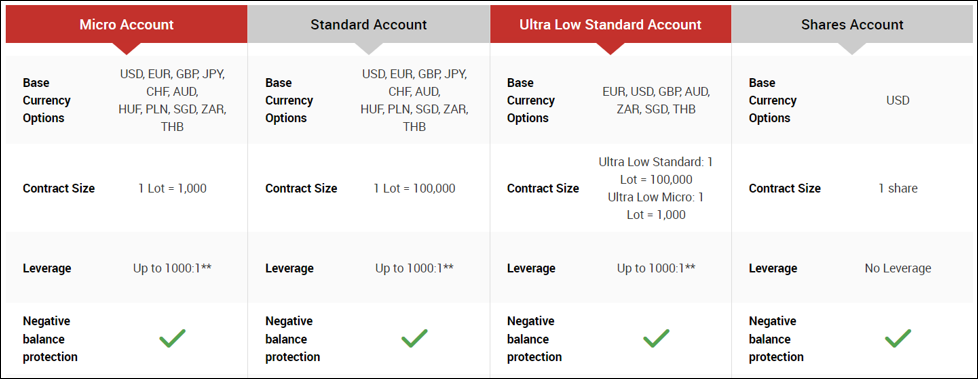Click Standard Account leverage Up to 1000:1**
Screen dimensions: 978x379
(414, 268)
